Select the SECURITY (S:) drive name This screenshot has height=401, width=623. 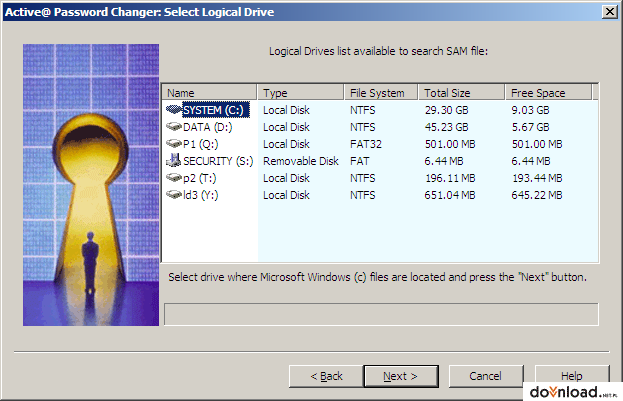[x=218, y=161]
